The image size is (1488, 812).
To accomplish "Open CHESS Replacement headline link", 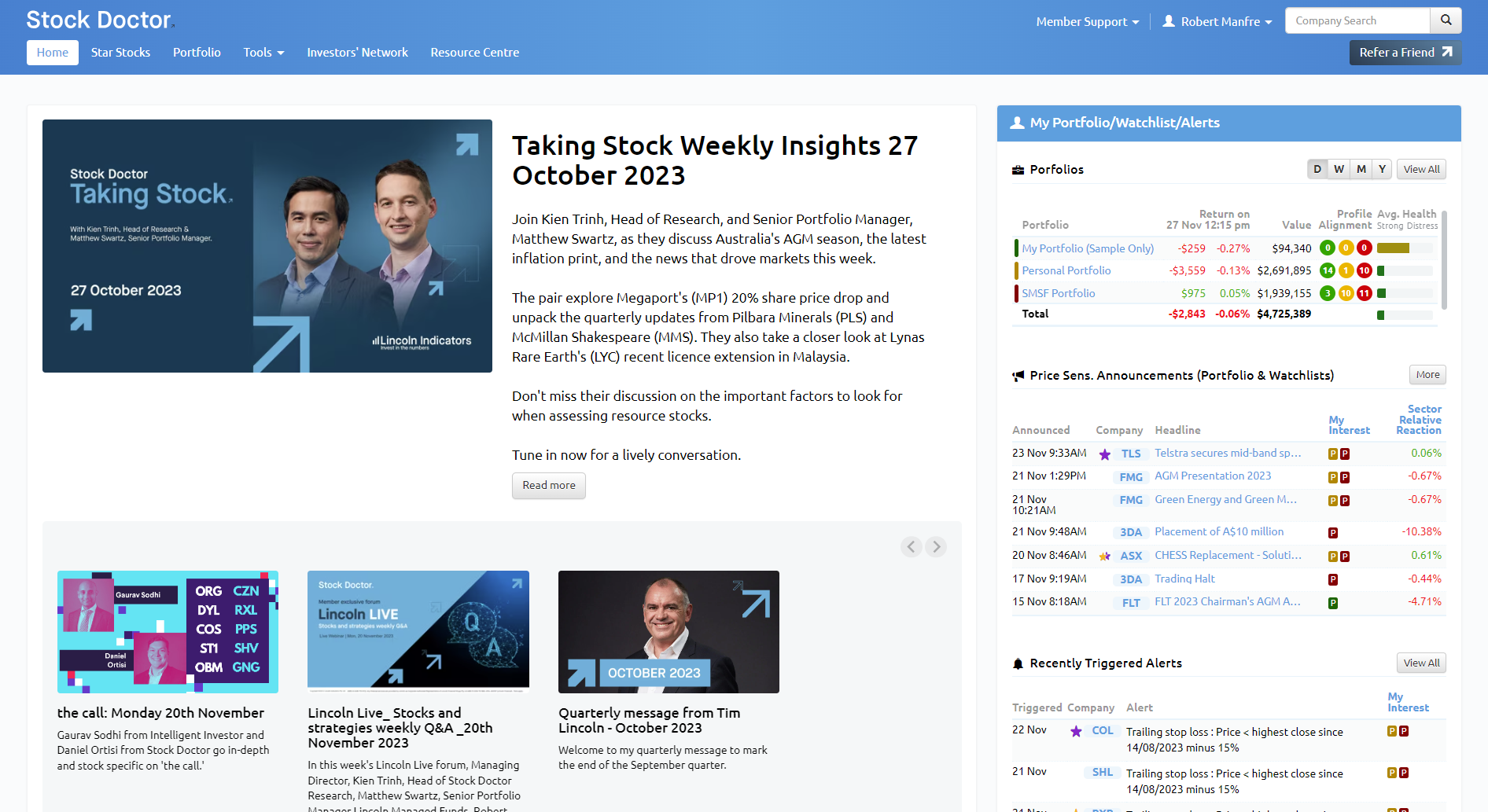I will tap(1228, 555).
